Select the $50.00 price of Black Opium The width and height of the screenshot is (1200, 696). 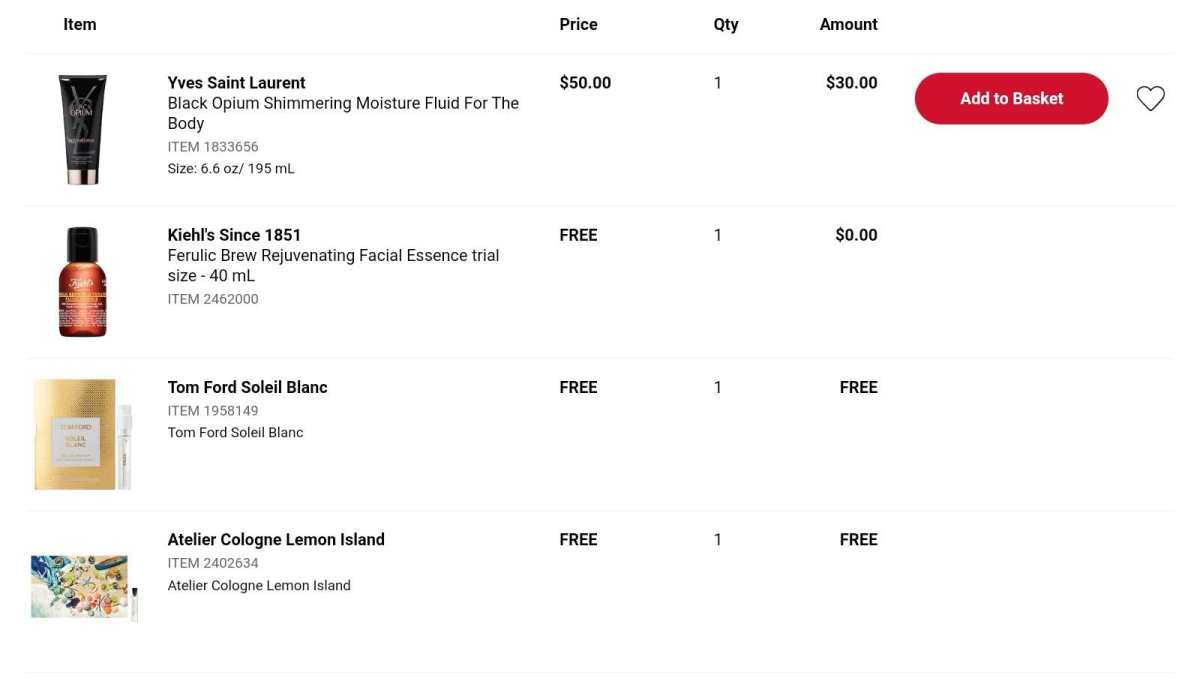(585, 83)
